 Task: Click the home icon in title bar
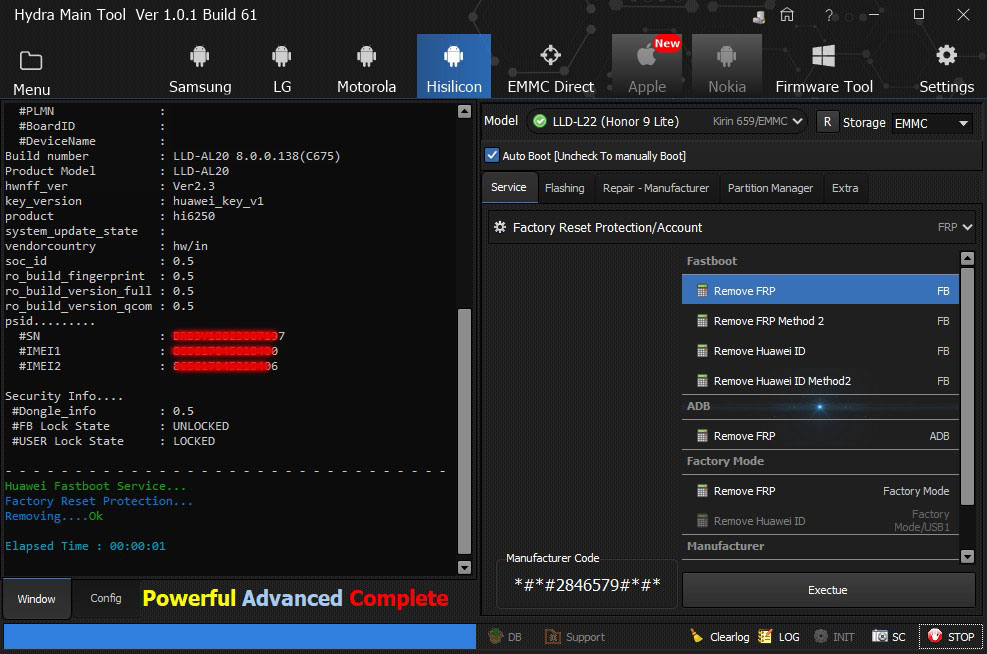[x=787, y=14]
